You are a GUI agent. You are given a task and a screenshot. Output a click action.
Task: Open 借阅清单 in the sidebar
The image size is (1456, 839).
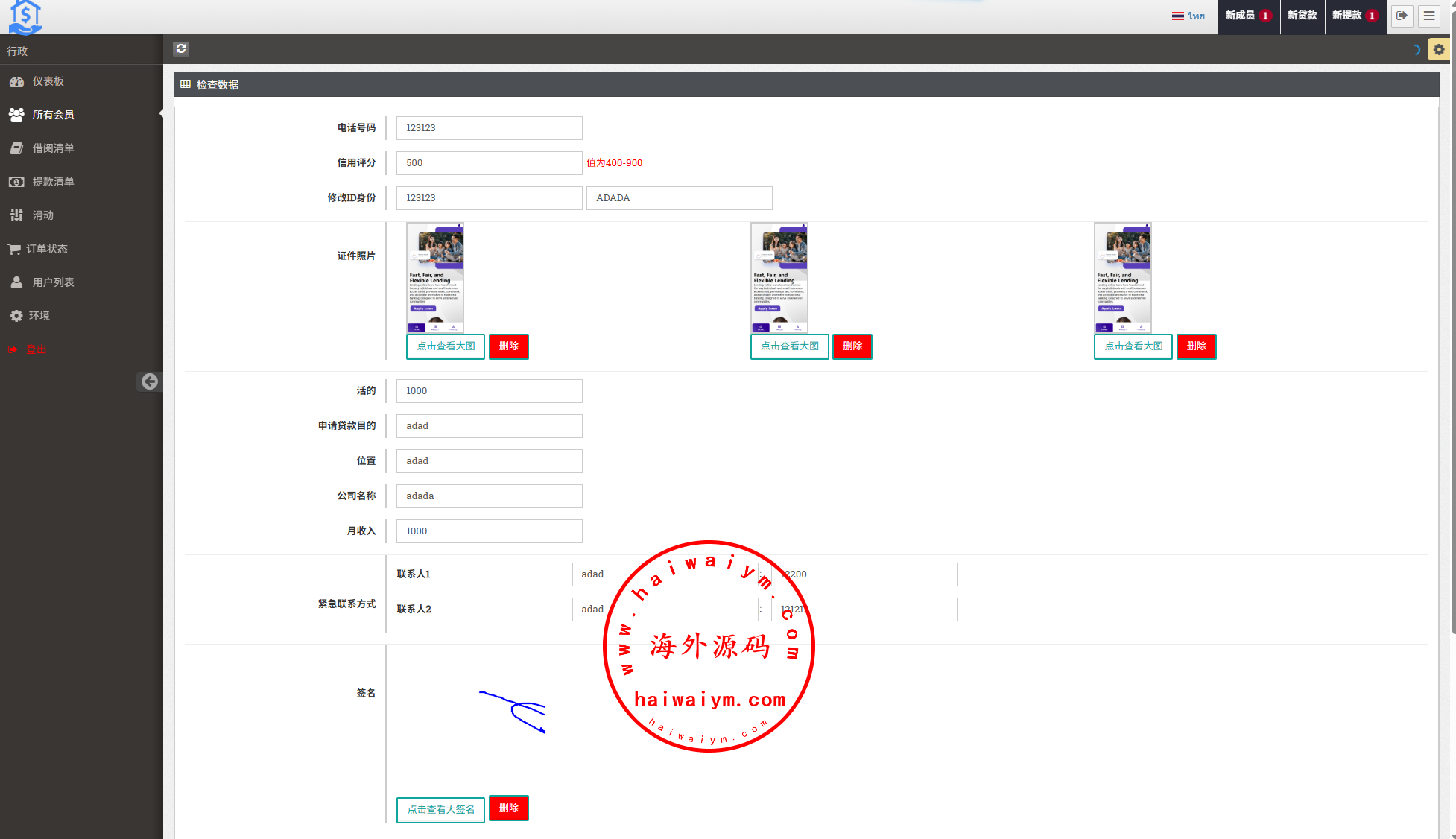pyautogui.click(x=53, y=148)
